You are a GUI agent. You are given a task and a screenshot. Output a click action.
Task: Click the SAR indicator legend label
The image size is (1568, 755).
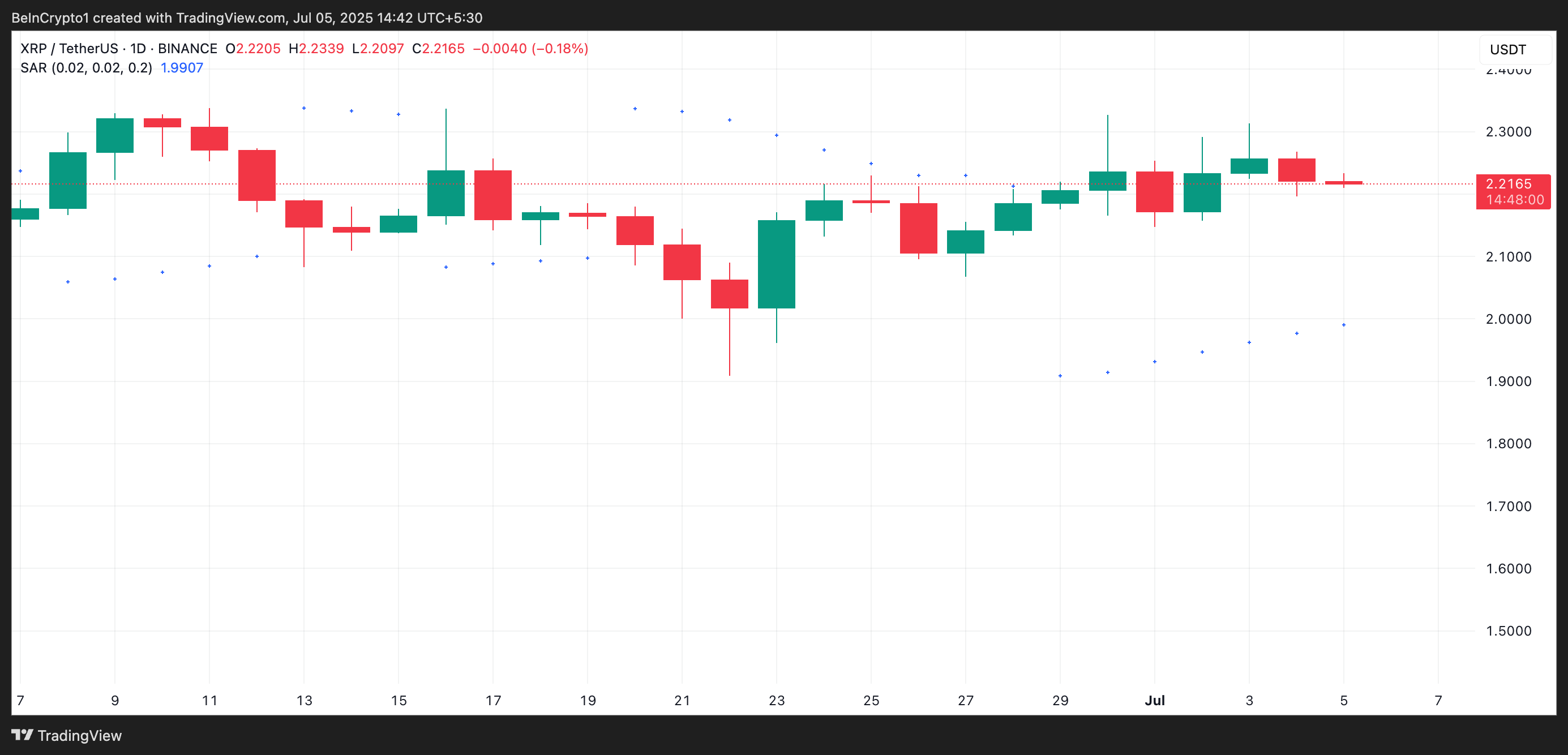86,67
